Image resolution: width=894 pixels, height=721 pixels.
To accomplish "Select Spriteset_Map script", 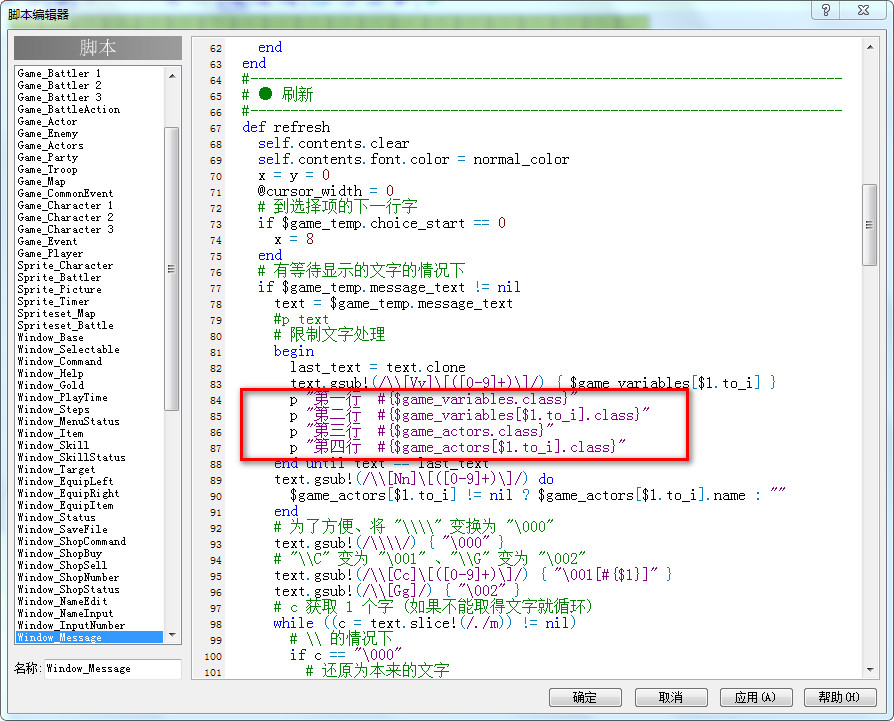I will [56, 313].
